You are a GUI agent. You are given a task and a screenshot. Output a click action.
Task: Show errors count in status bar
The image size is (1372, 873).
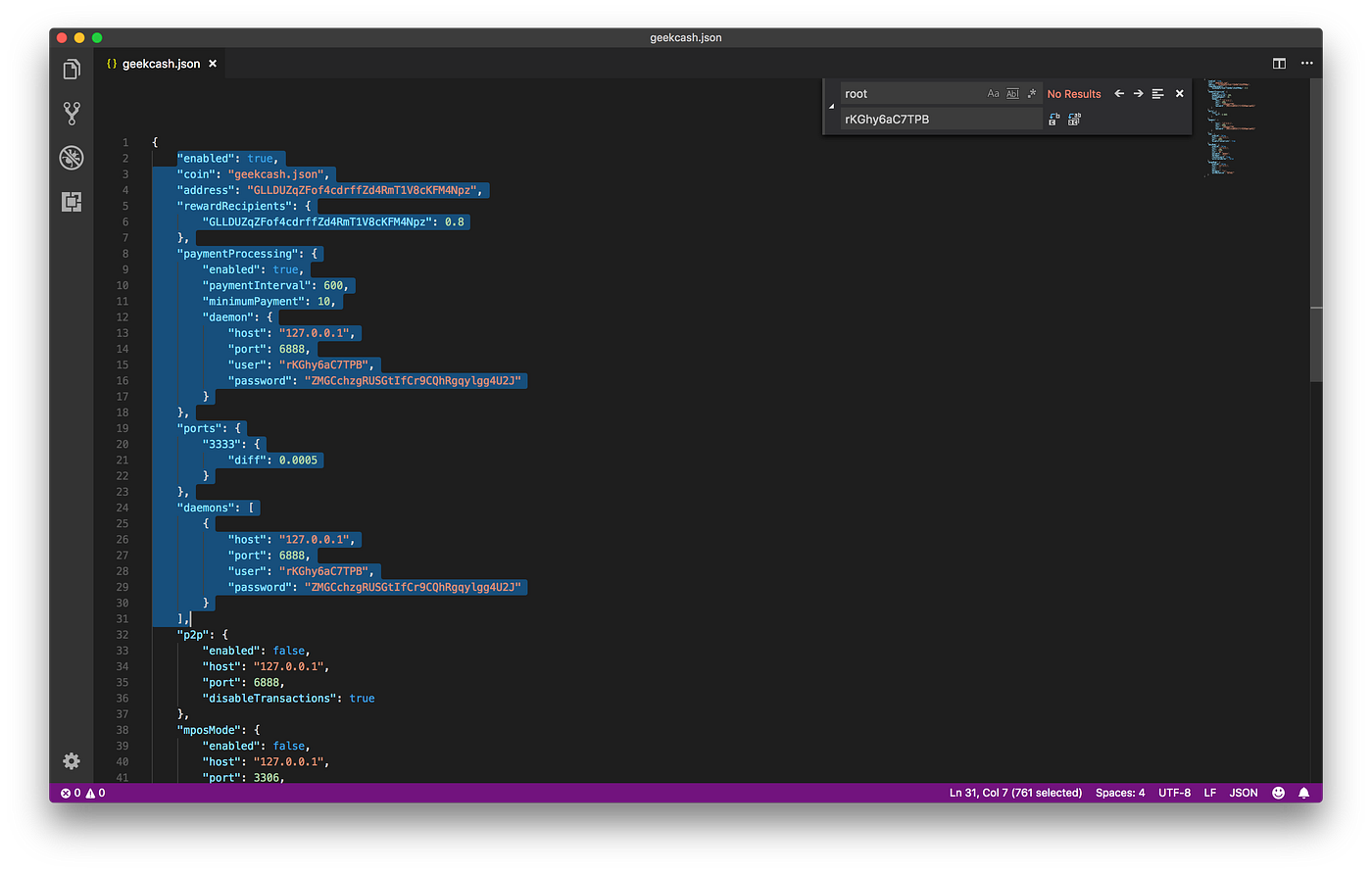(71, 794)
